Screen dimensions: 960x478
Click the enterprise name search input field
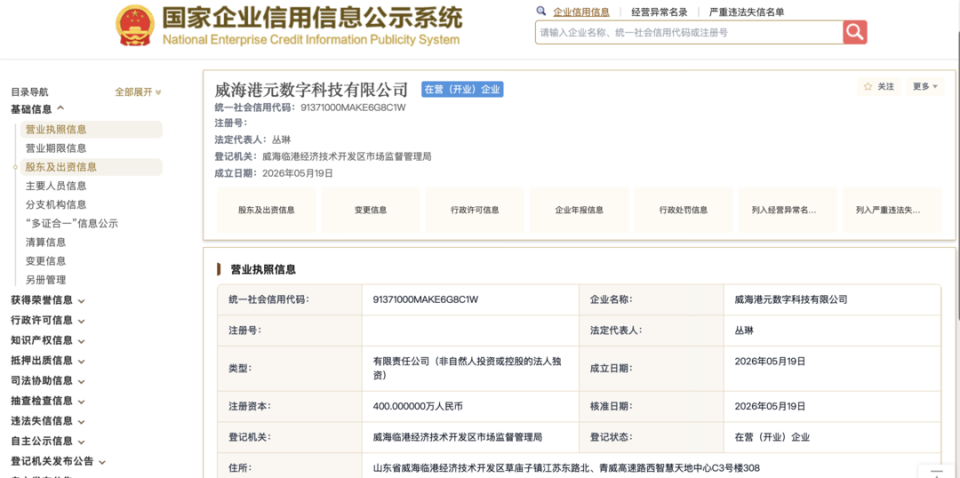689,32
